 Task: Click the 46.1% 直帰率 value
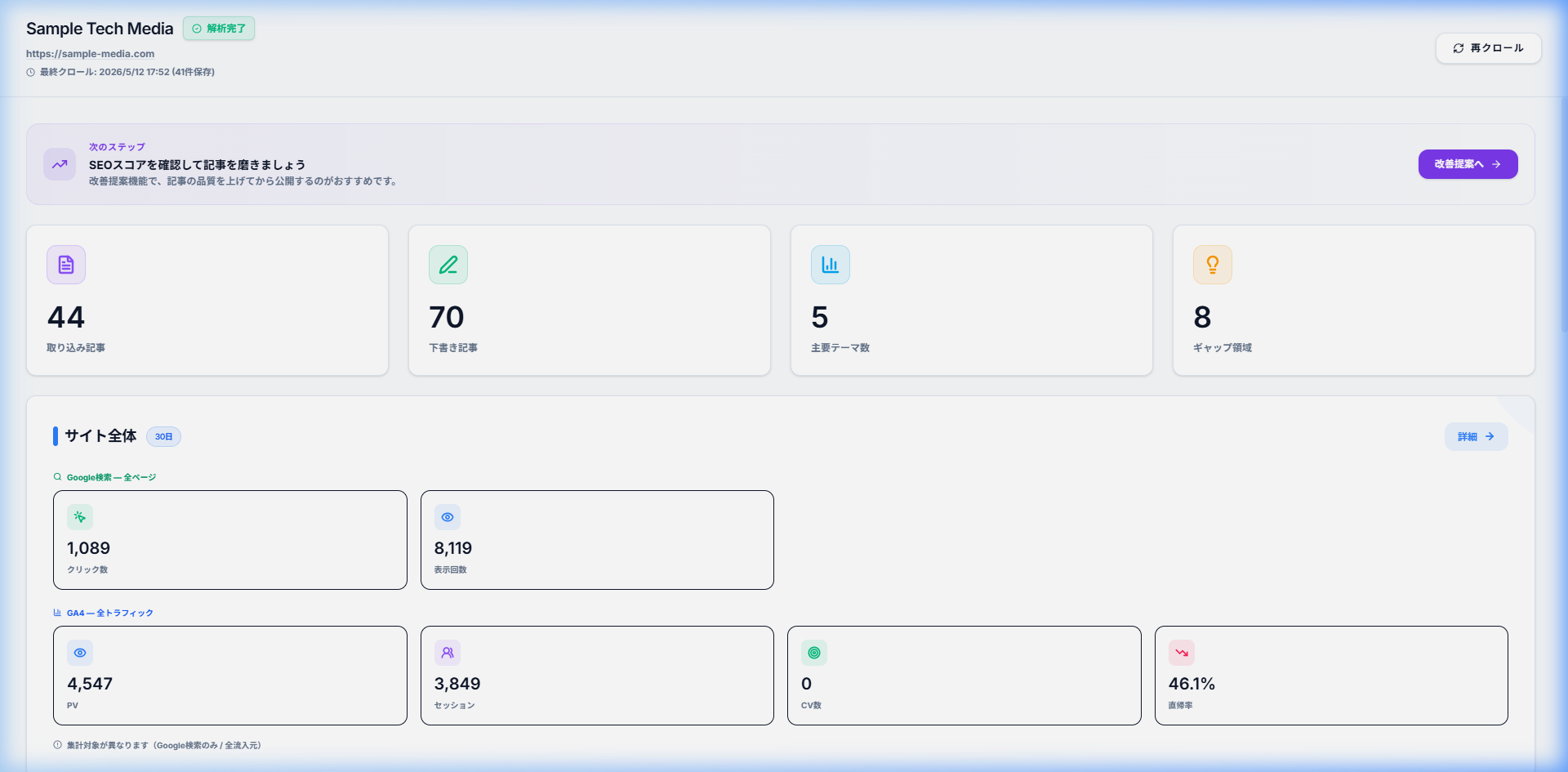[x=1192, y=684]
